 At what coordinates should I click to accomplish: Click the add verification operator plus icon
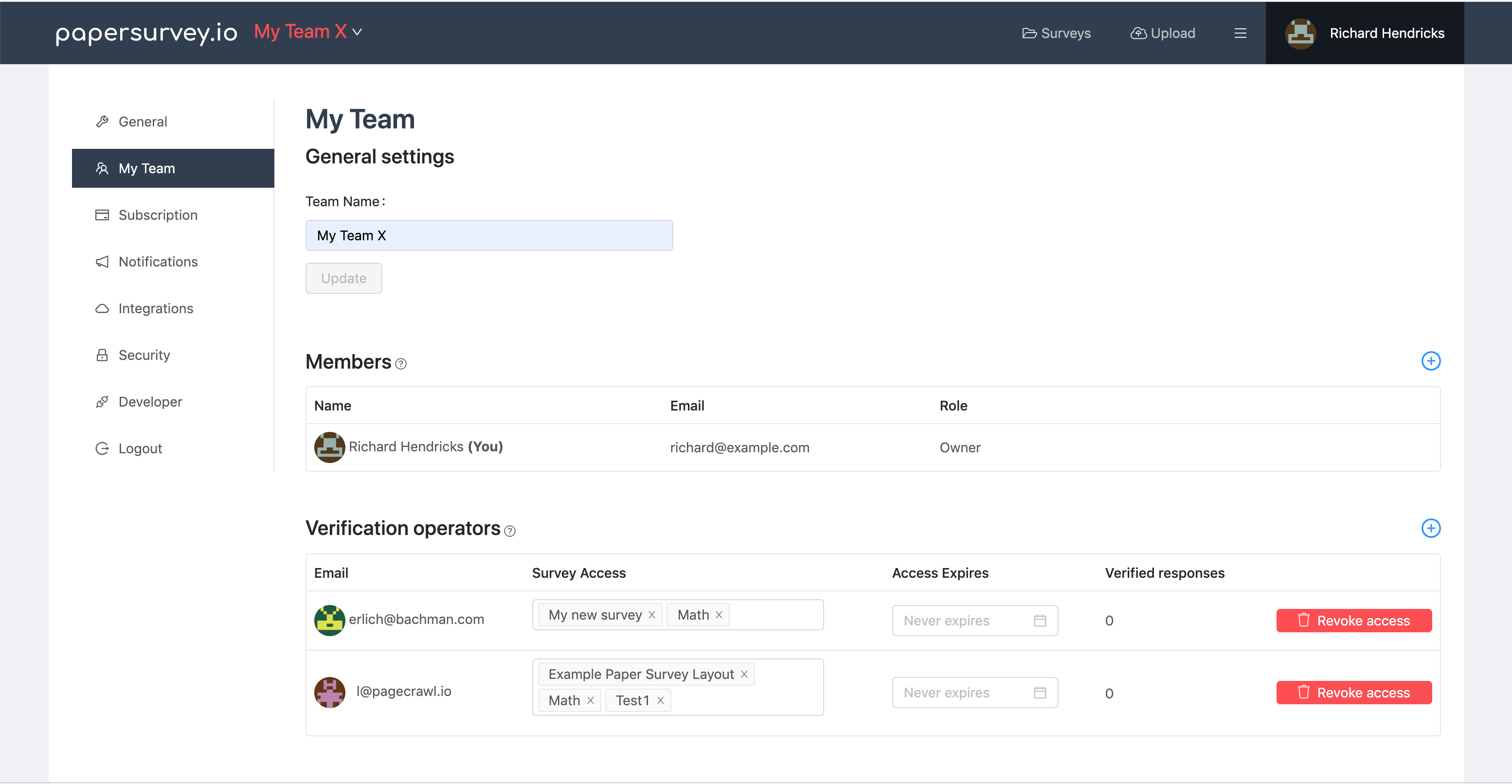pos(1431,528)
